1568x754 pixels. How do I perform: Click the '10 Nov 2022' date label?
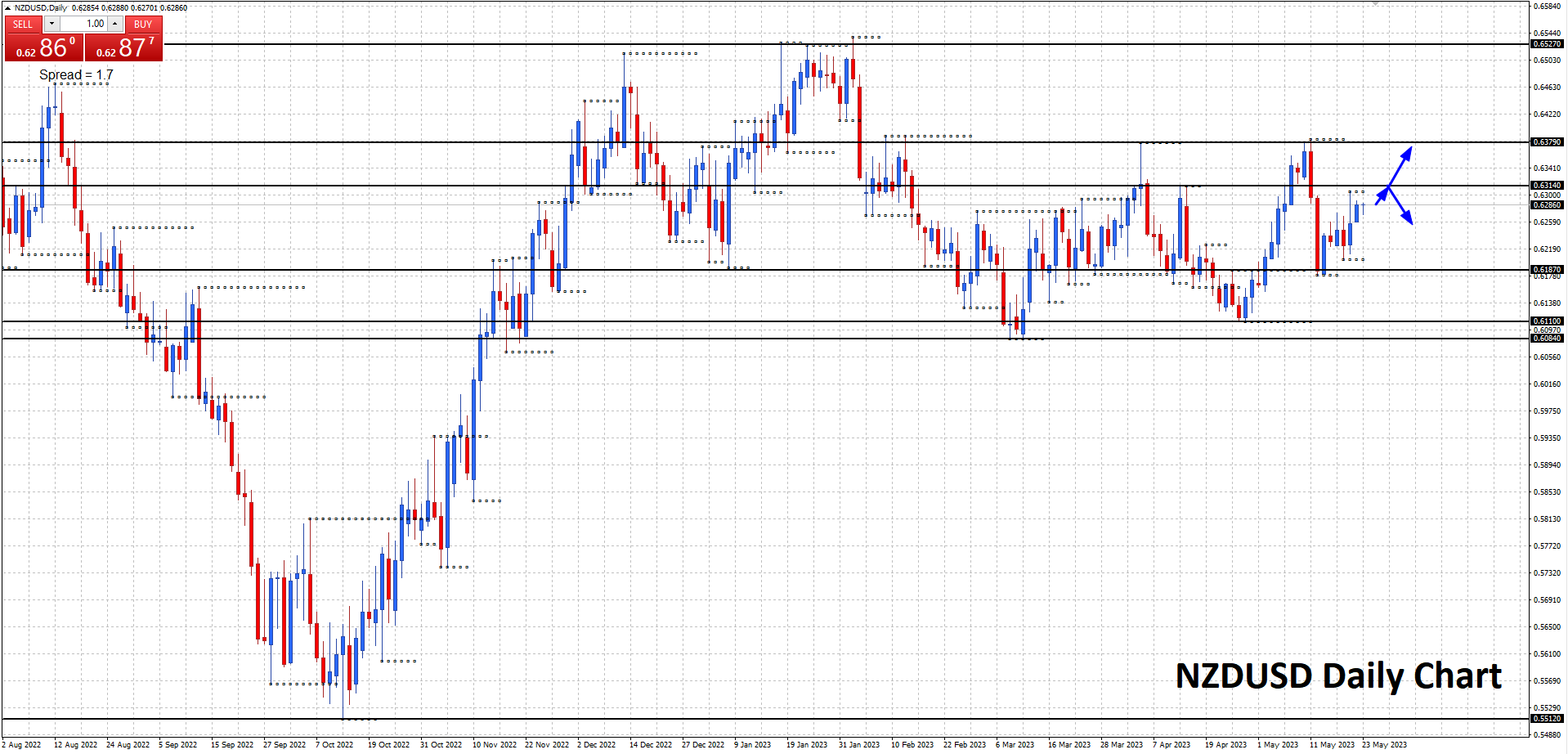[495, 745]
